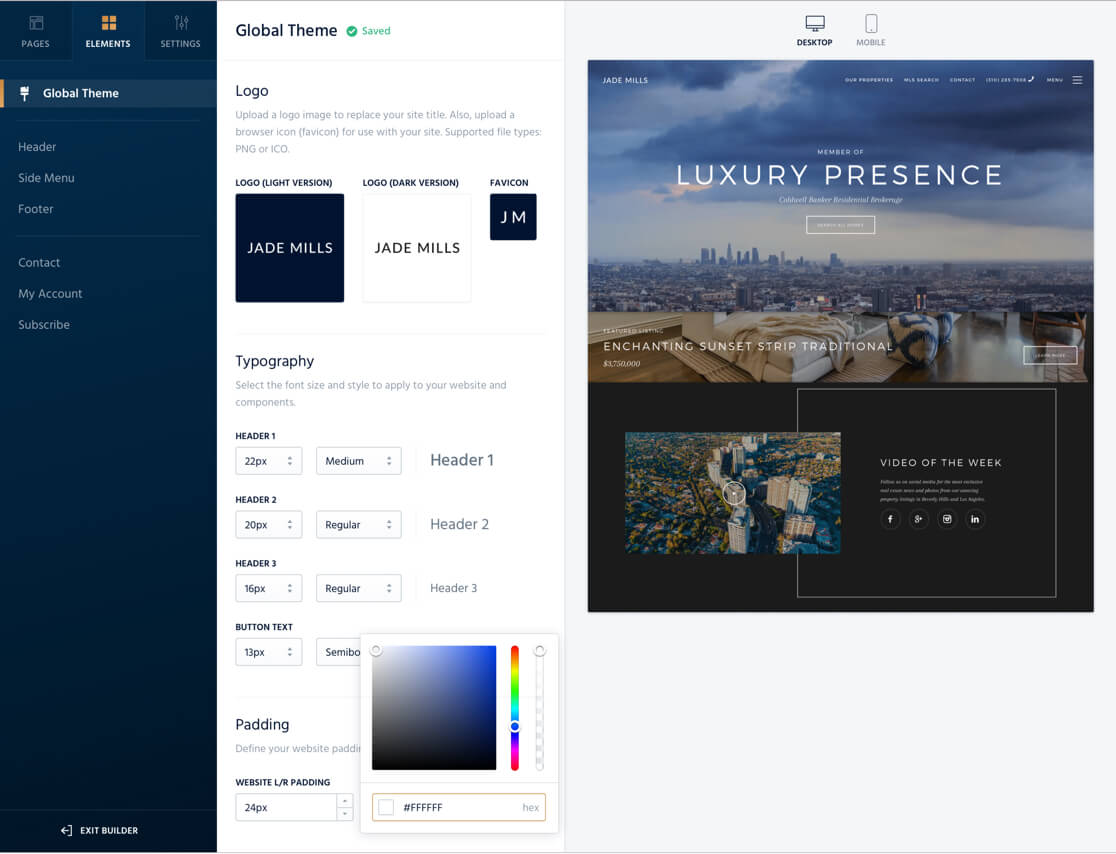
Task: Click the green Saved checkmark icon
Action: click(352, 31)
